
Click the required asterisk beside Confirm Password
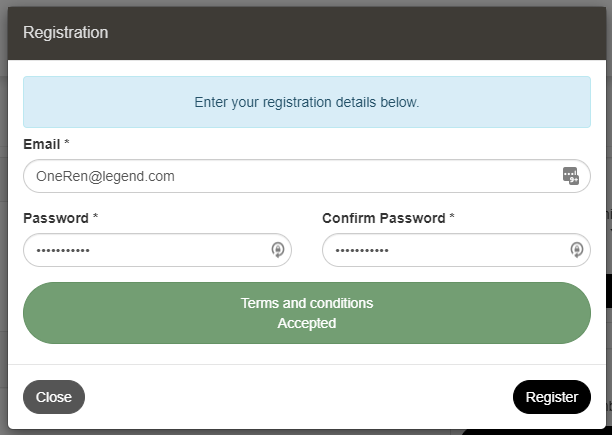coord(452,217)
